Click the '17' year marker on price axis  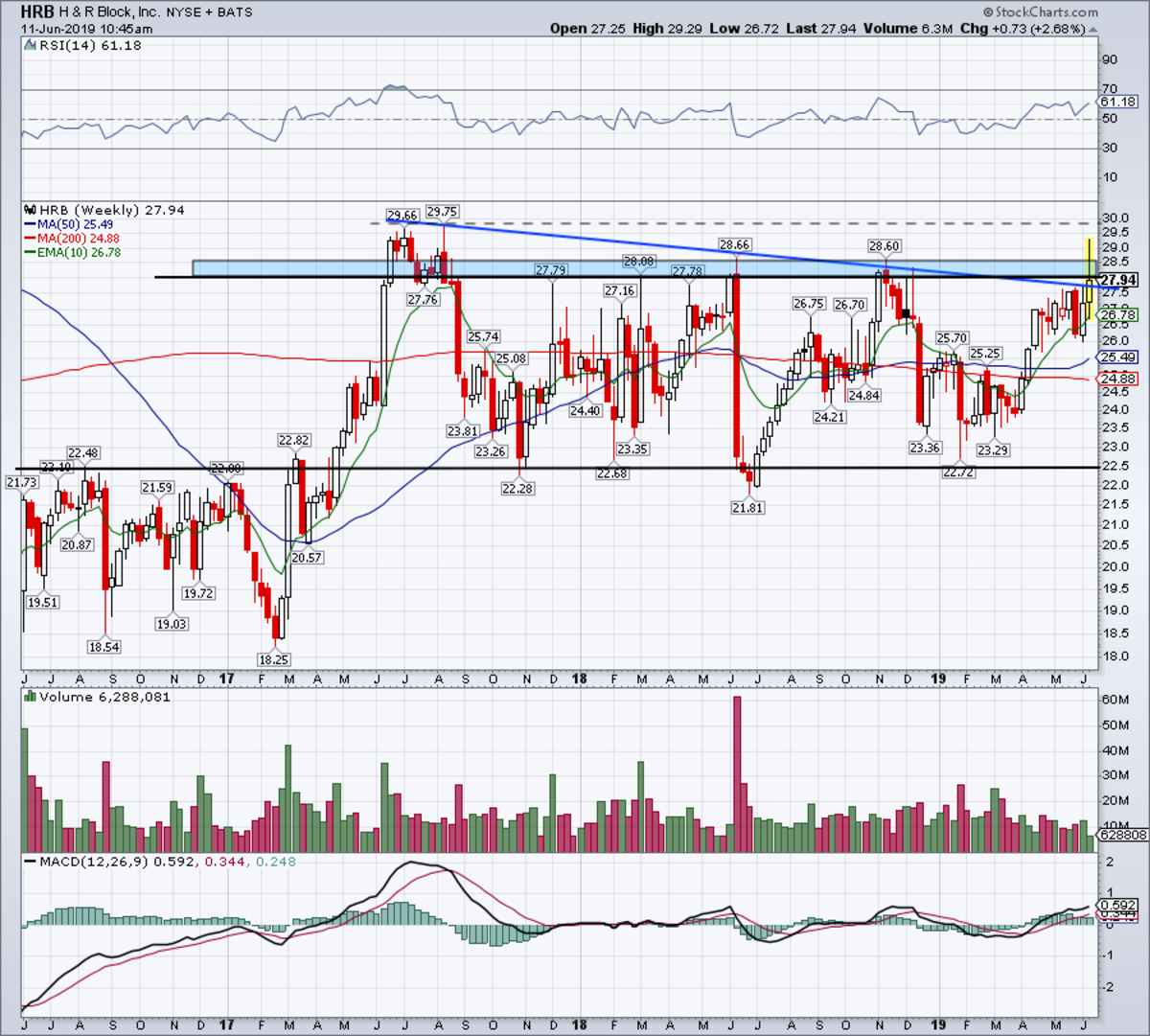pos(226,679)
